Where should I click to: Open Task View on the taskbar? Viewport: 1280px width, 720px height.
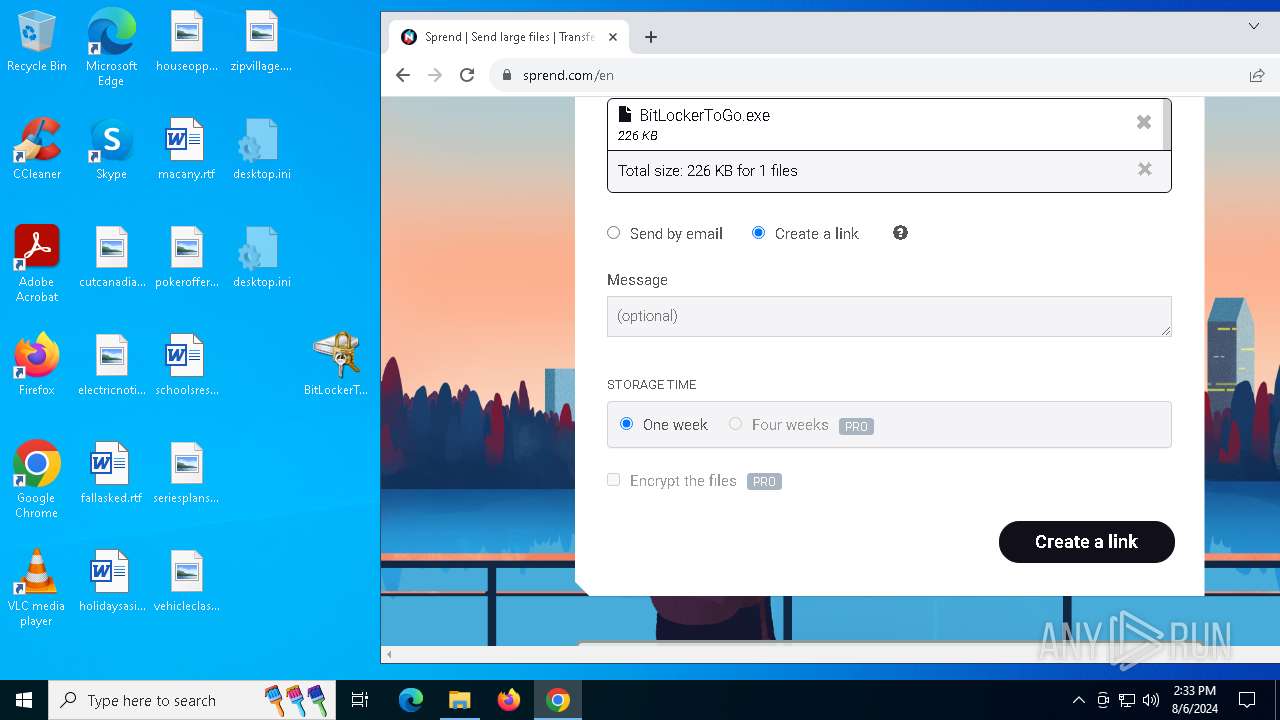360,700
